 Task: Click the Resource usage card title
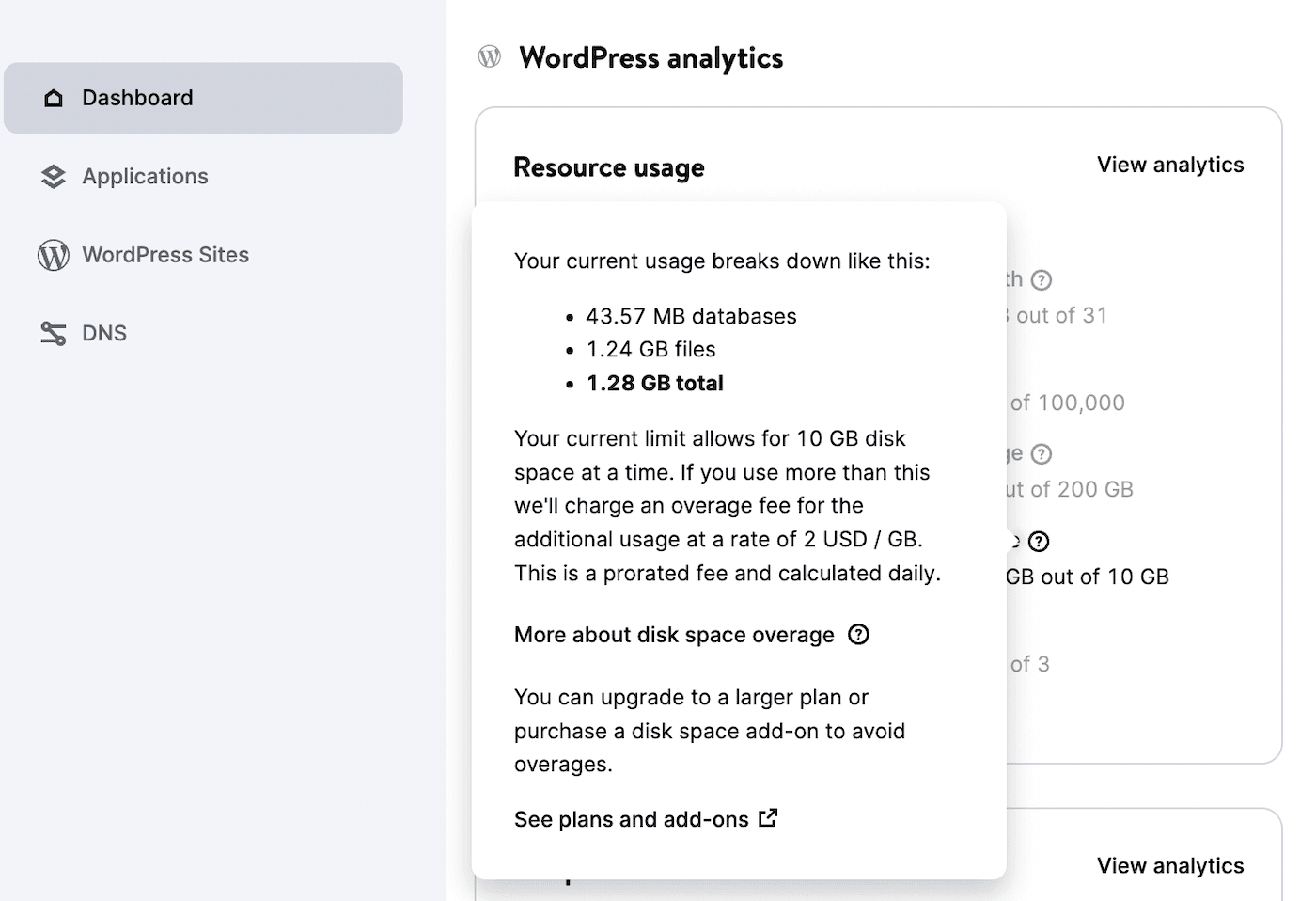609,166
